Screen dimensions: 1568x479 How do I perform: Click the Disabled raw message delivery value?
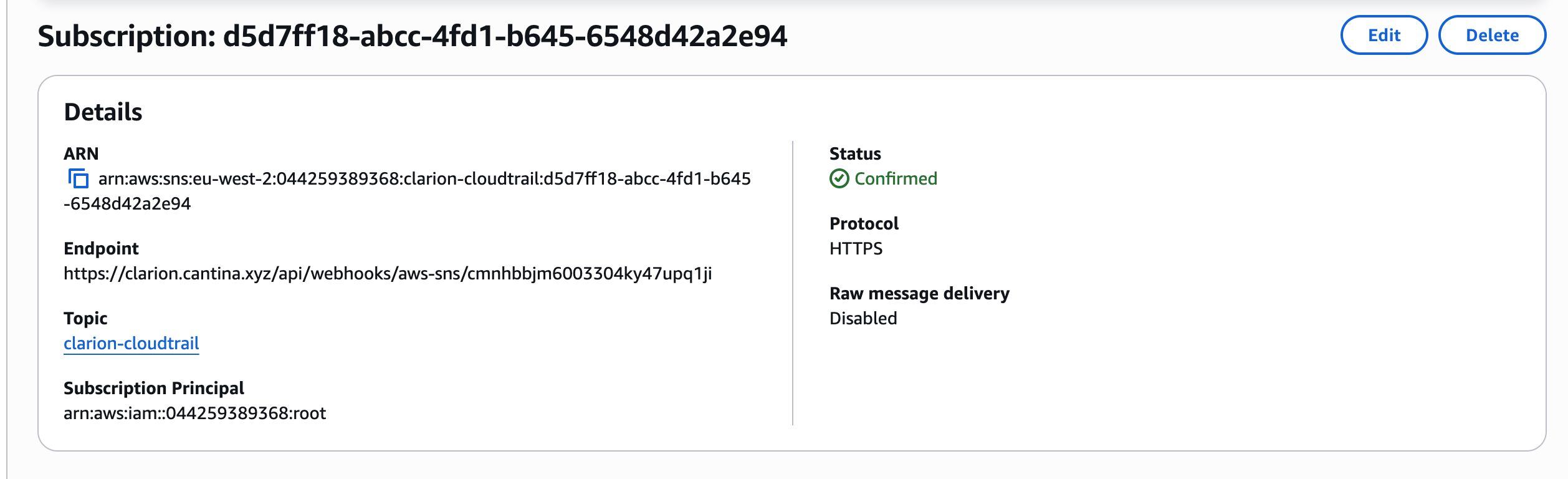[863, 318]
